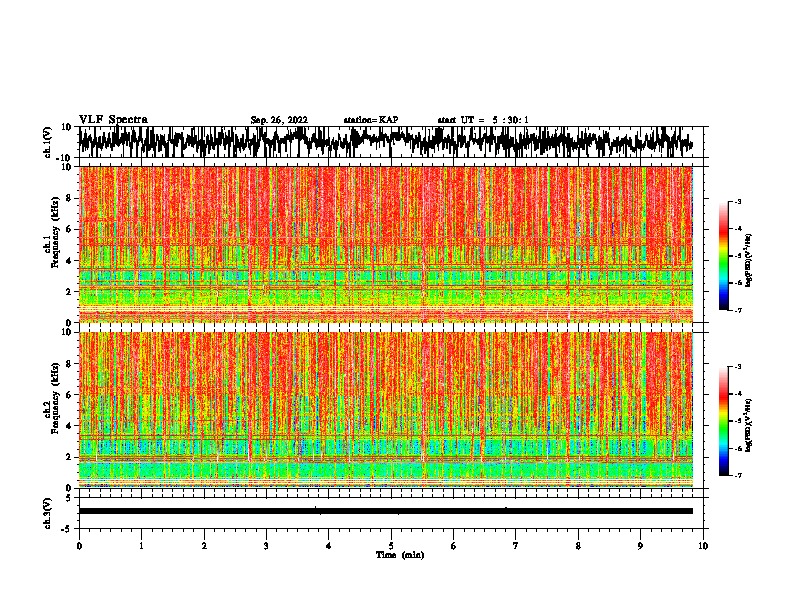Click time axis tick label "6"

(x=453, y=546)
